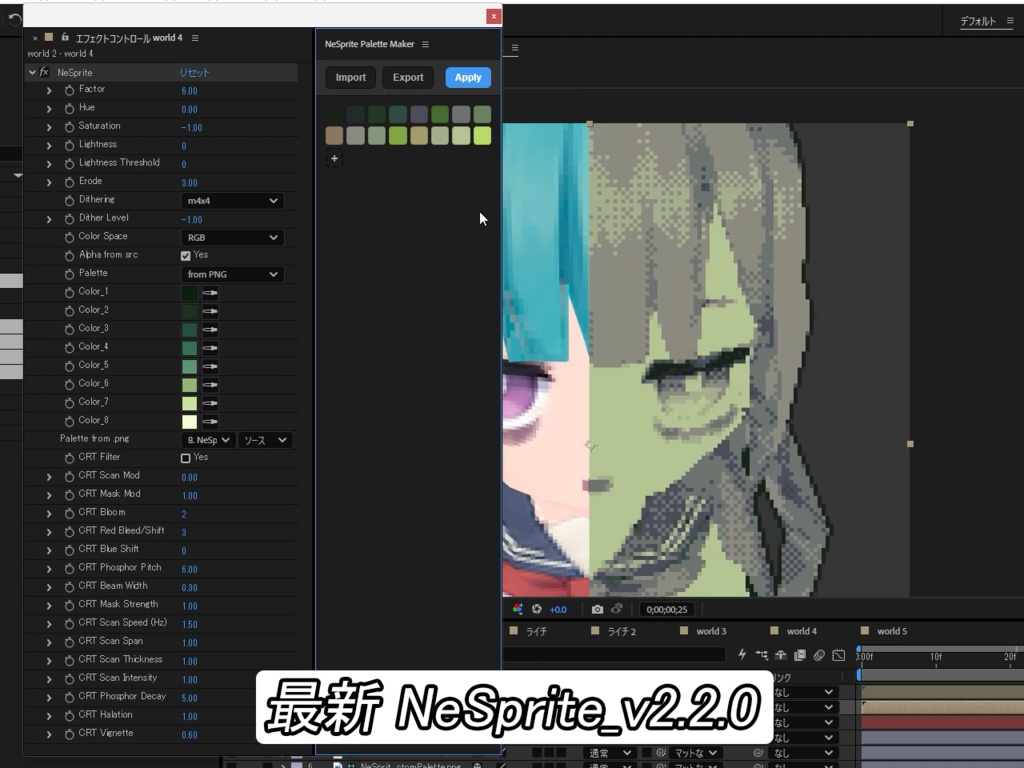Click the show snapshot icon beside camera
This screenshot has width=1024, height=768.
pos(617,609)
